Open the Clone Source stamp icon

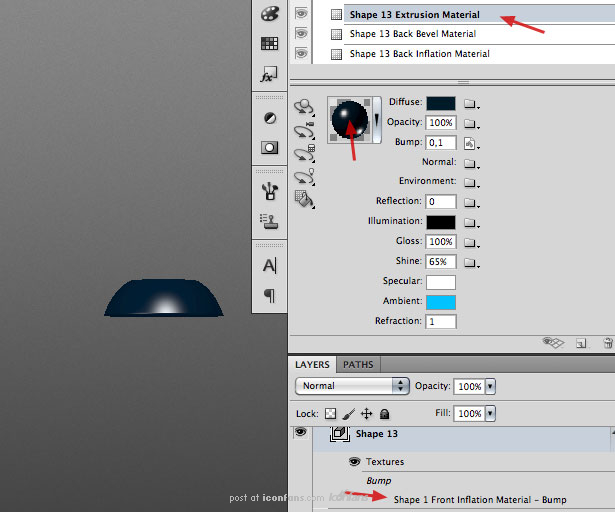coord(269,221)
